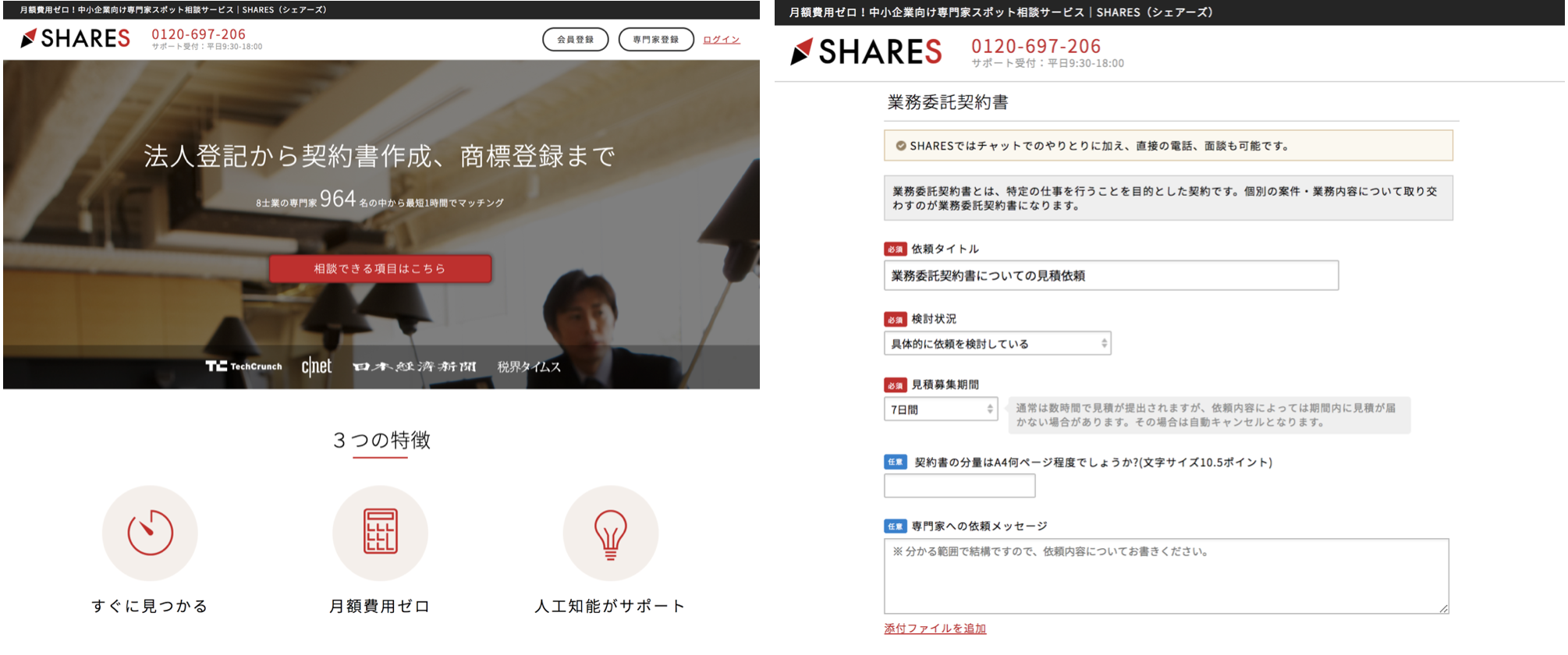The height and width of the screenshot is (655, 1568).
Task: Focus the A4 page count input field
Action: click(959, 486)
